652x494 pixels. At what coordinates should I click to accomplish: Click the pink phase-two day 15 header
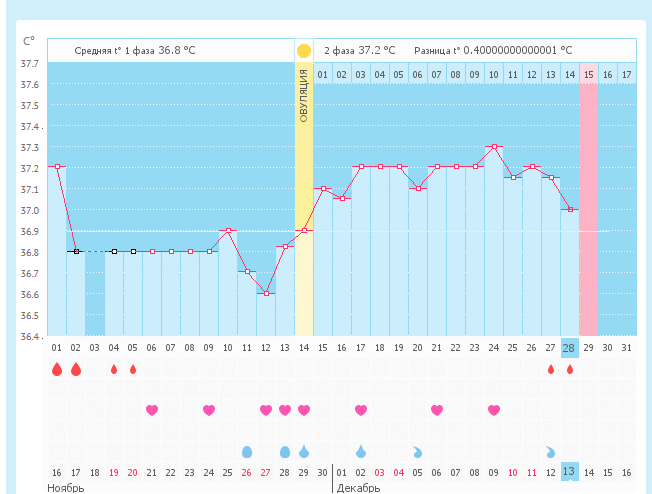point(589,74)
